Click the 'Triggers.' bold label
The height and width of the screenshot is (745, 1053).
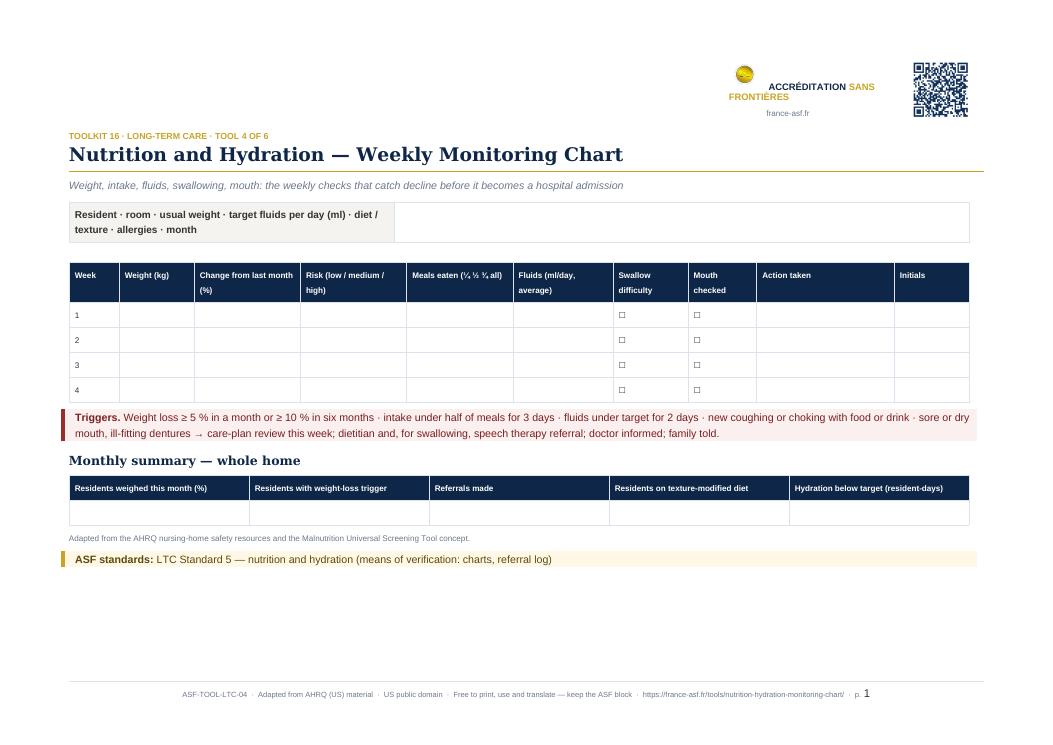97,418
